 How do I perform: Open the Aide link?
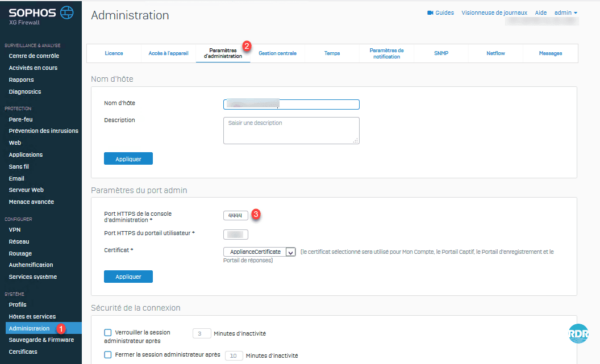pos(541,13)
